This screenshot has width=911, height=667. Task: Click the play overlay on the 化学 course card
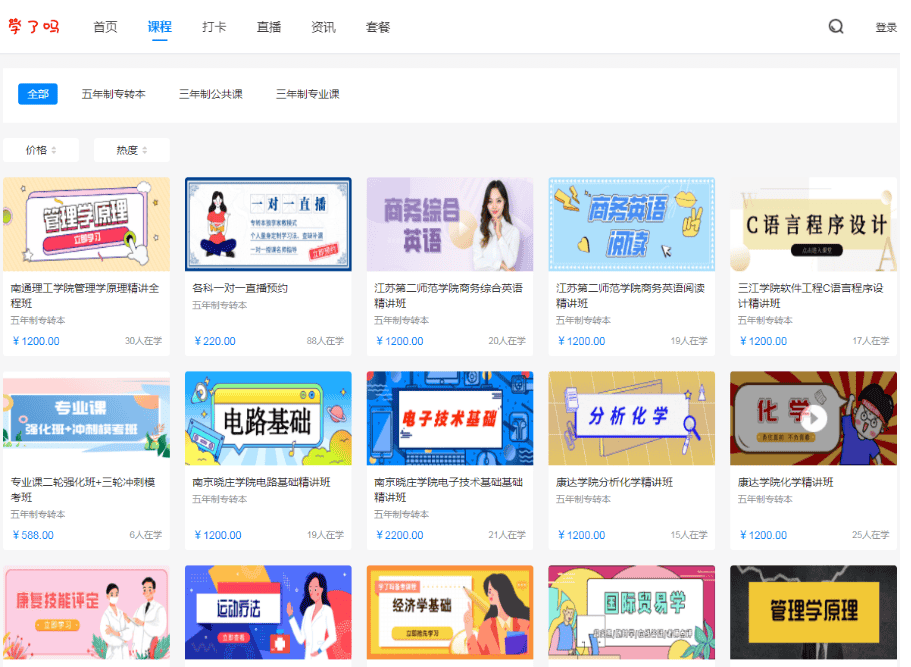tap(813, 418)
